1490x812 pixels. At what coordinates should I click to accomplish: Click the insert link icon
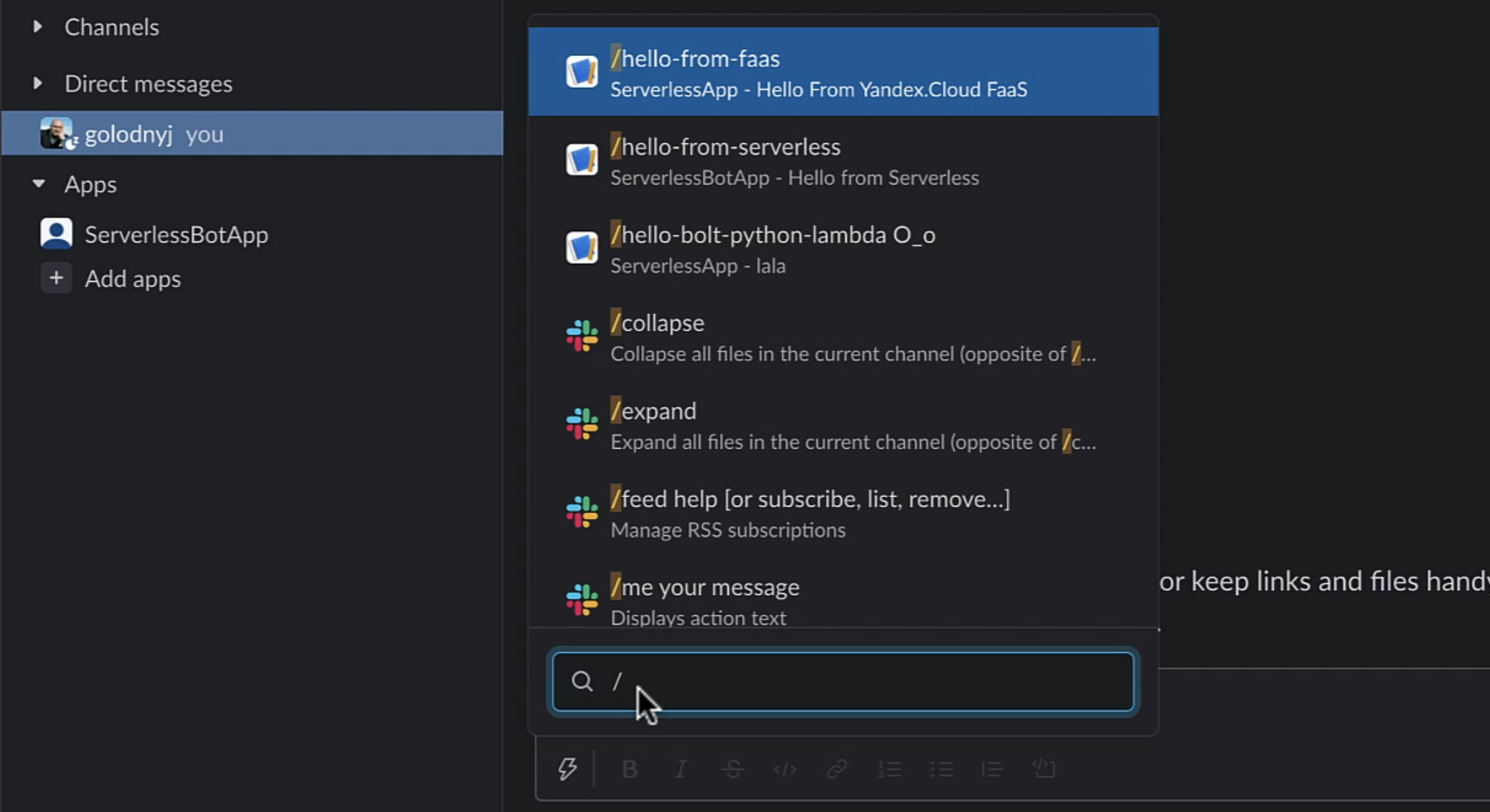[836, 770]
